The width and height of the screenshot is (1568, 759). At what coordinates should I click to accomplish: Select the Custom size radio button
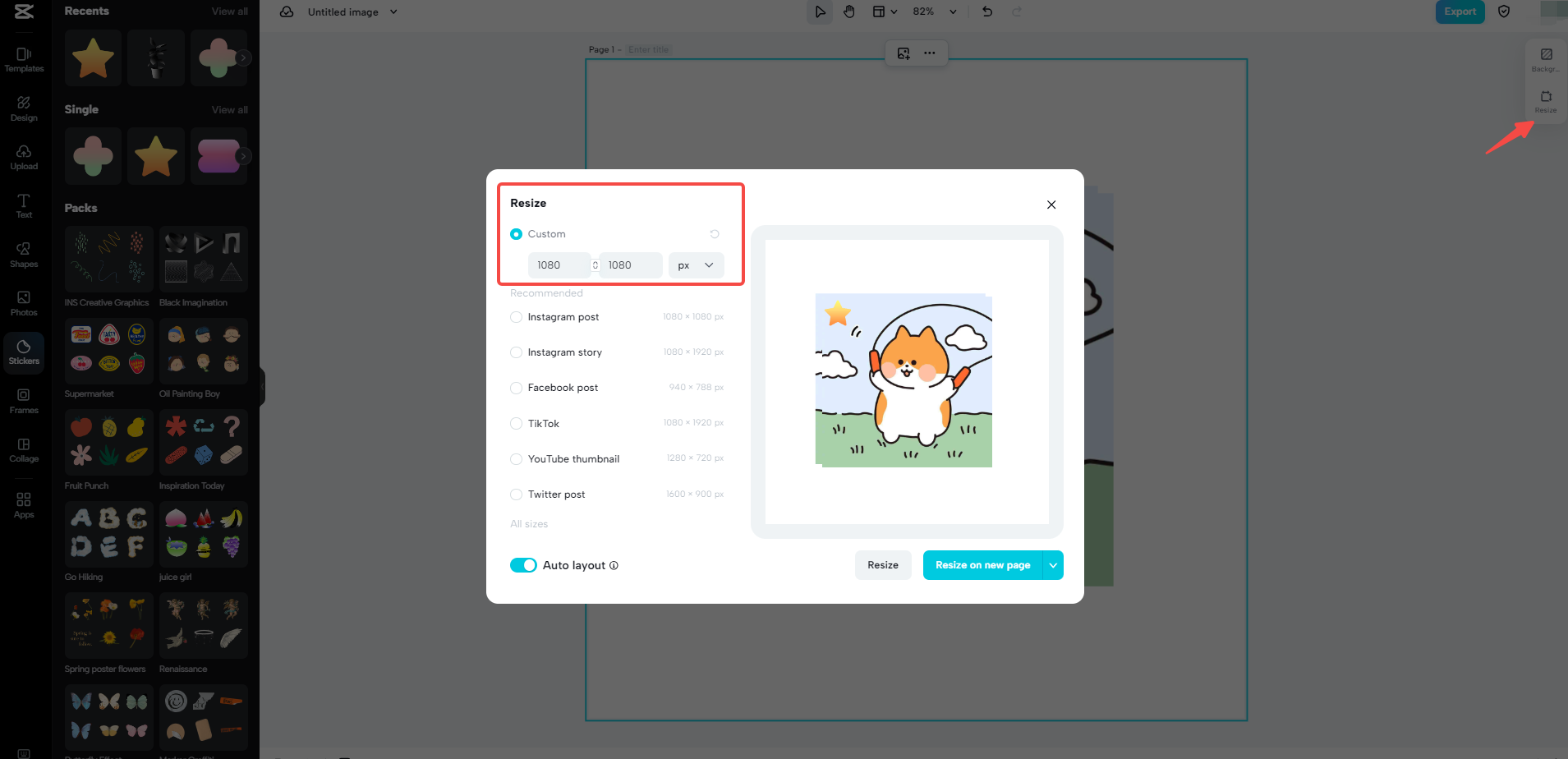[516, 234]
